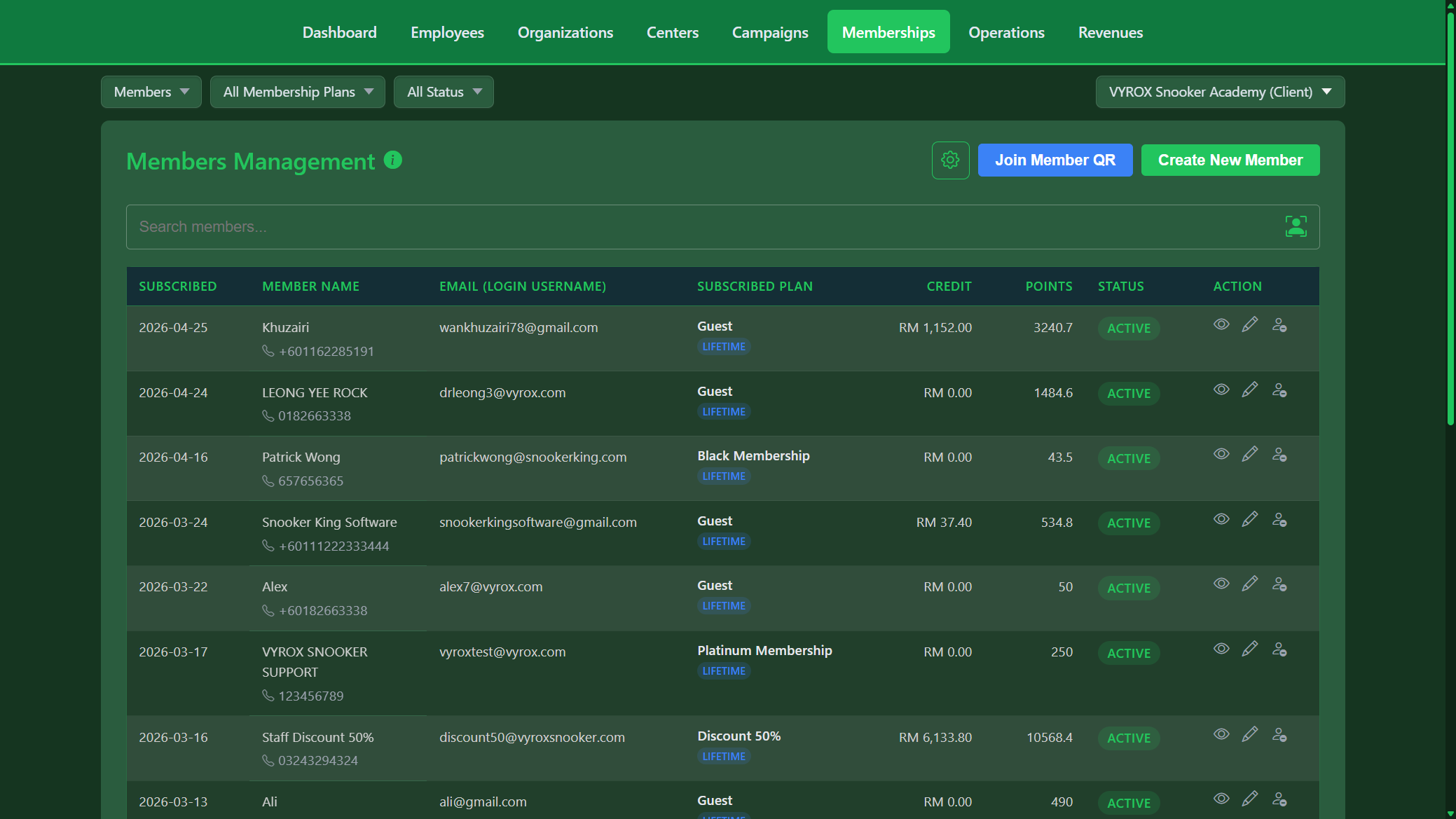This screenshot has width=1456, height=819.
Task: Click the Platinum Membership plan text
Action: coord(764,651)
